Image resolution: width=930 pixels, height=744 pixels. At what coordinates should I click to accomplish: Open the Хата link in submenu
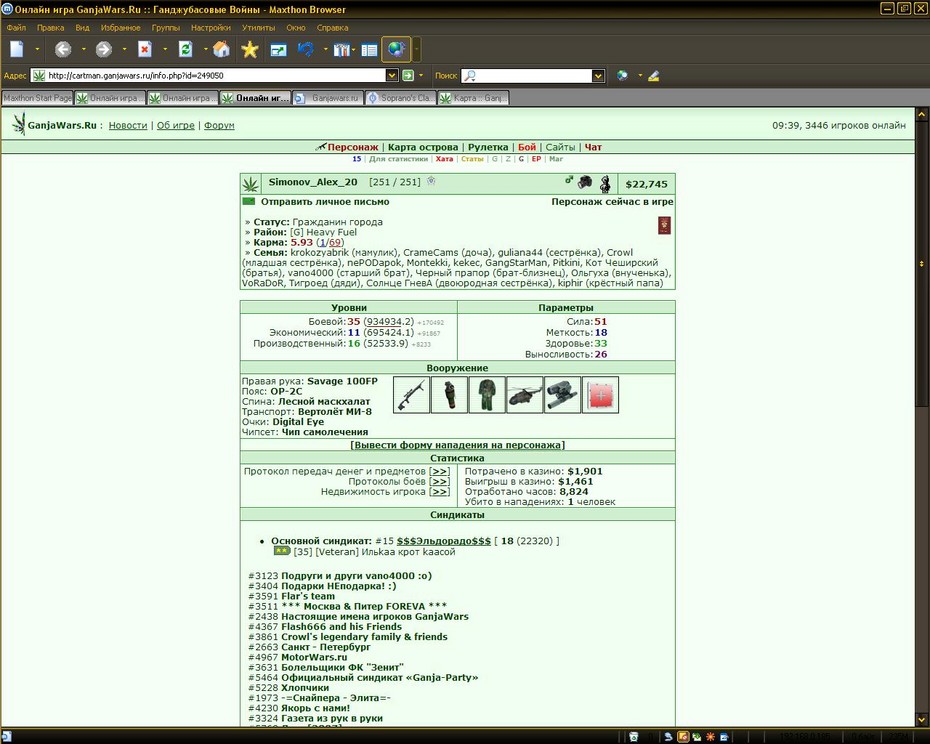444,159
